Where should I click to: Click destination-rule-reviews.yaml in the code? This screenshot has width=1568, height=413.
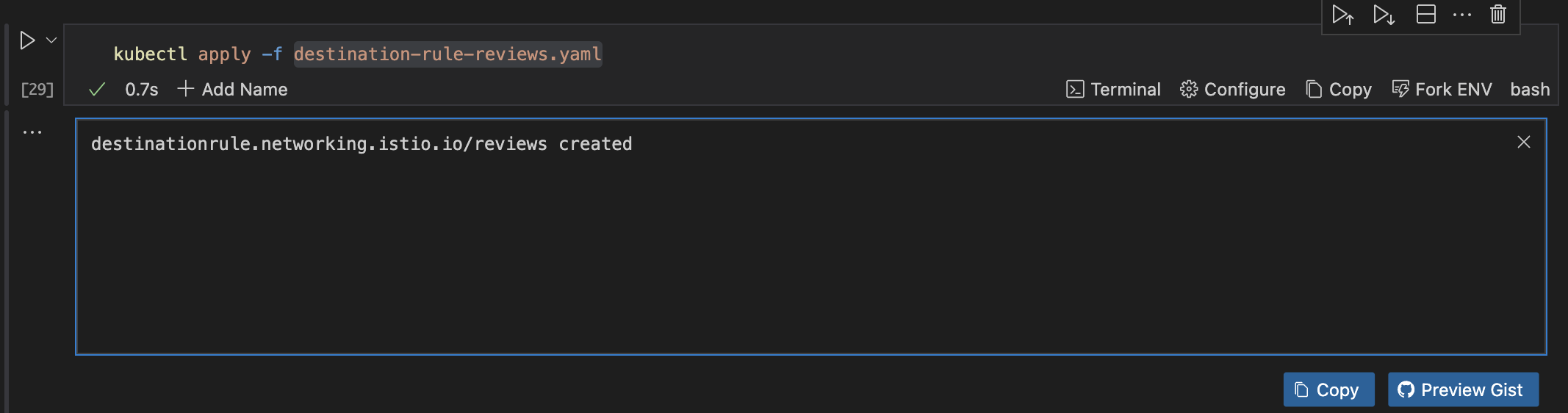[447, 54]
